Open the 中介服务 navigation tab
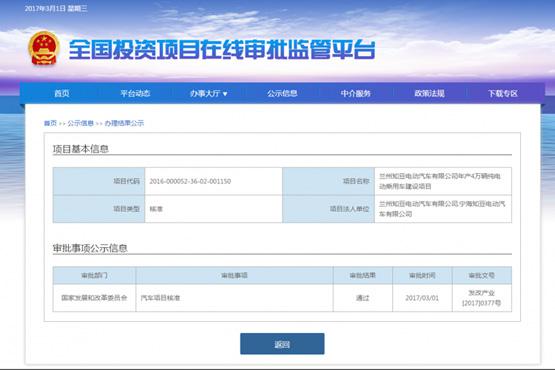 [356, 93]
